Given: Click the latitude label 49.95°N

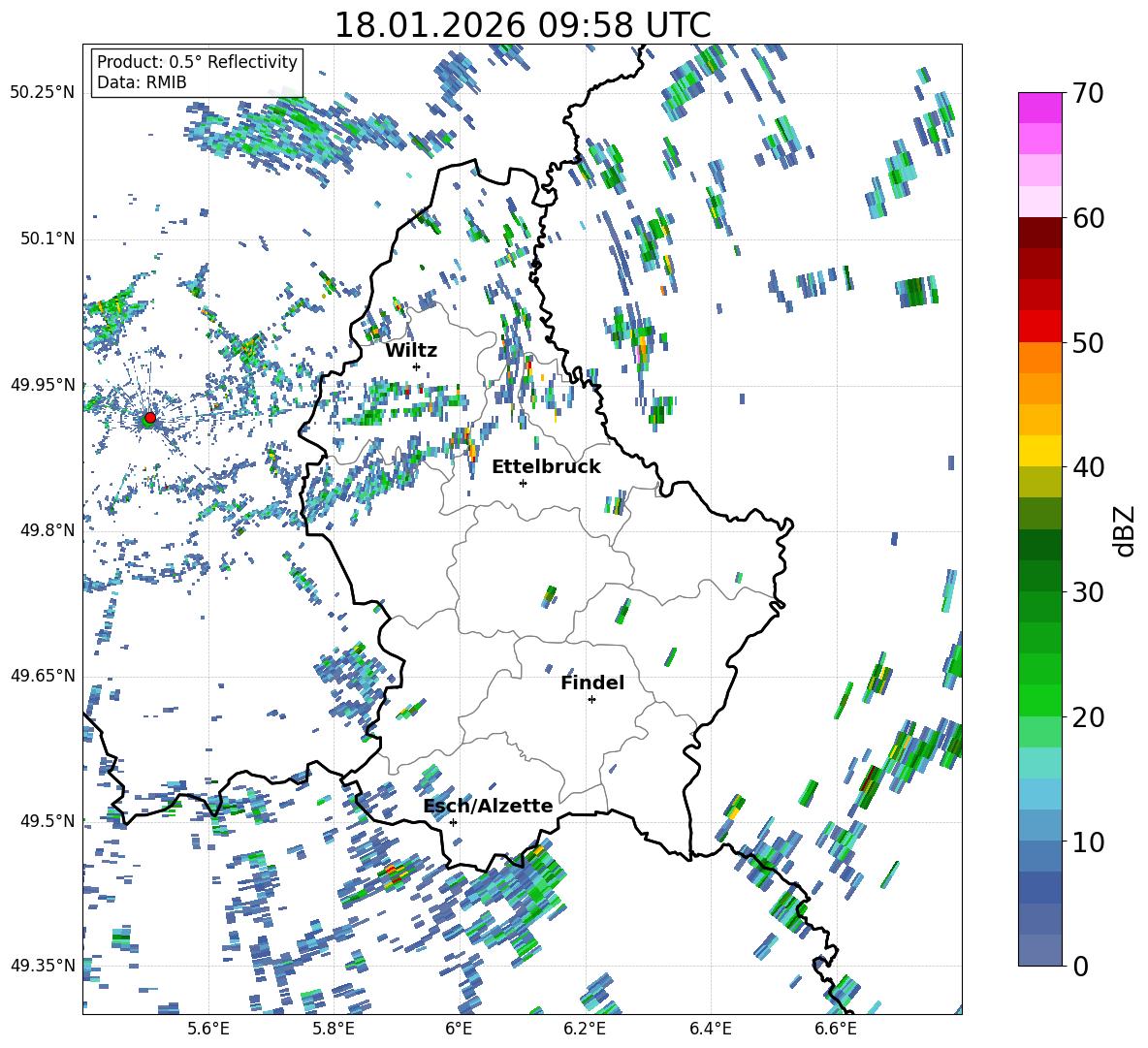Looking at the screenshot, I should tap(43, 385).
